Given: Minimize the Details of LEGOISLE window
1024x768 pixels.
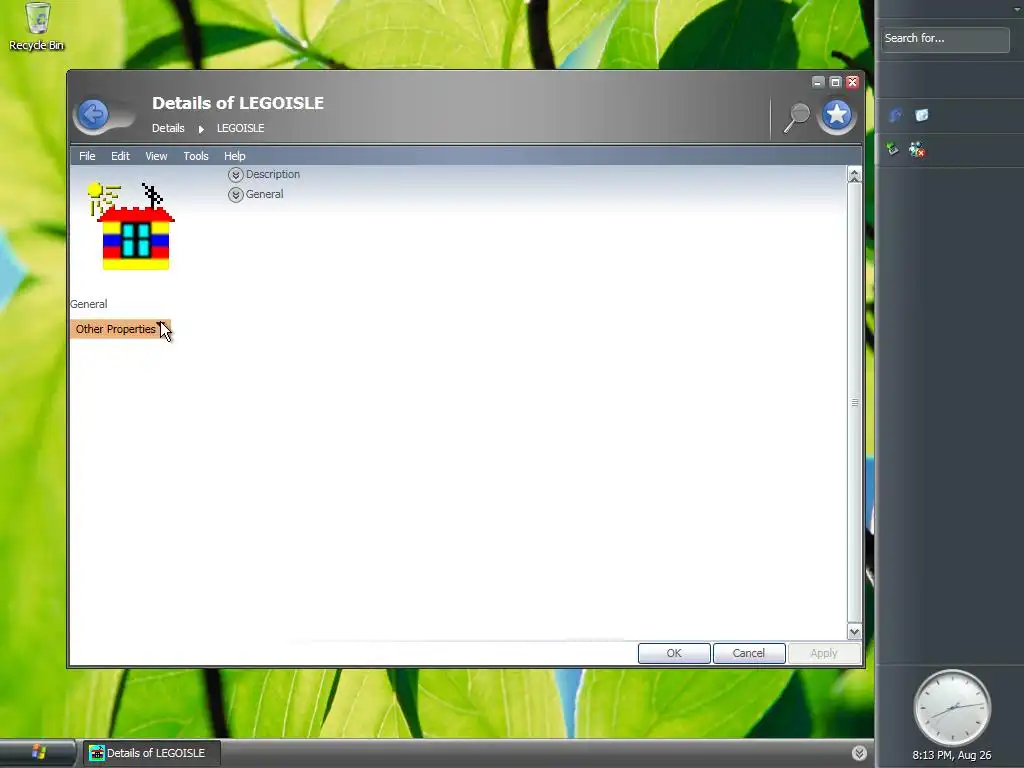Looking at the screenshot, I should pyautogui.click(x=818, y=82).
